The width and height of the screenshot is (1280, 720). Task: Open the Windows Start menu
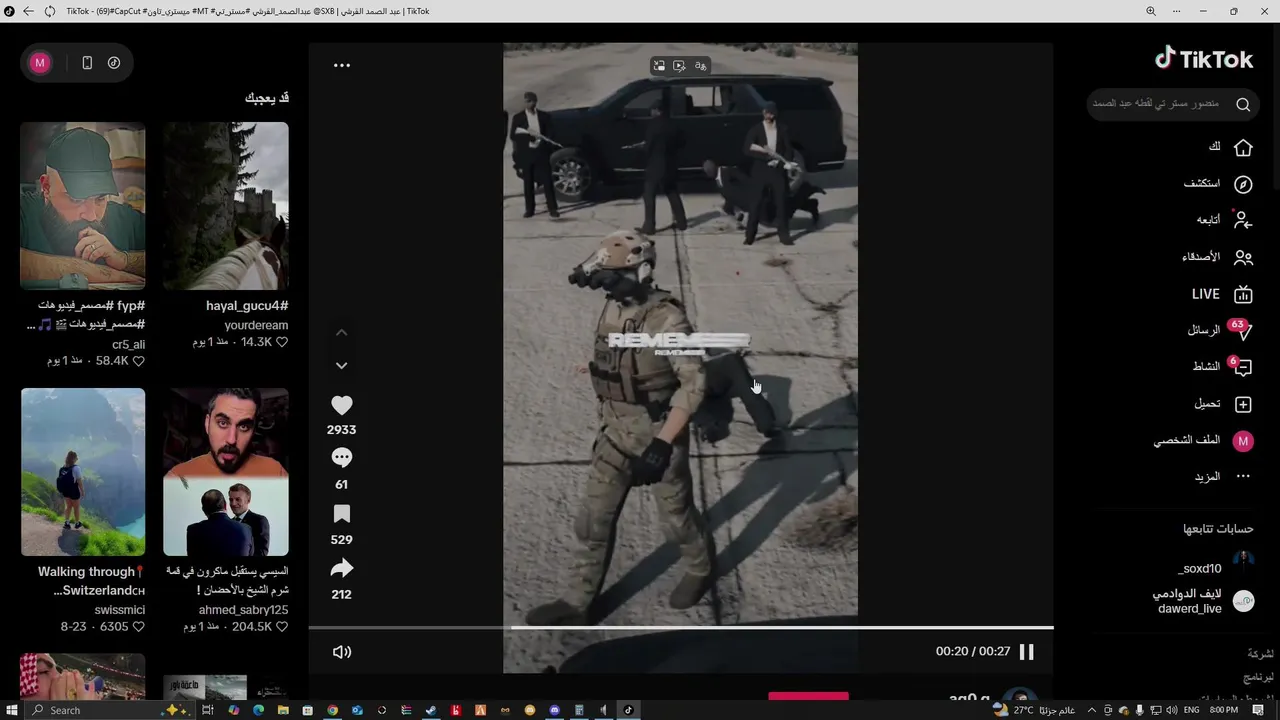click(x=11, y=710)
